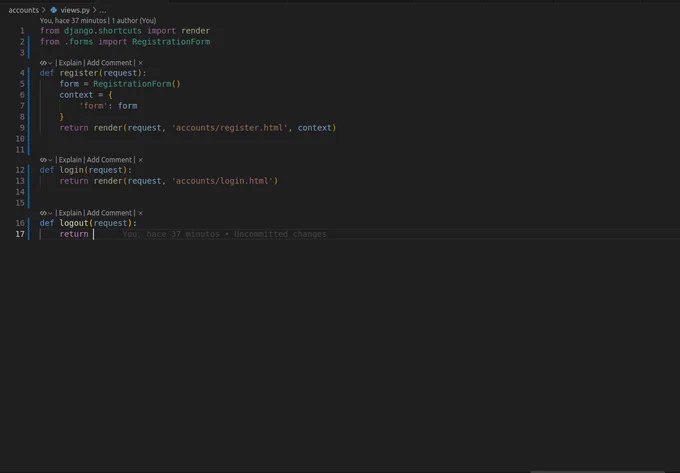Click 'RegistrationForm()' on line 5

click(137, 84)
